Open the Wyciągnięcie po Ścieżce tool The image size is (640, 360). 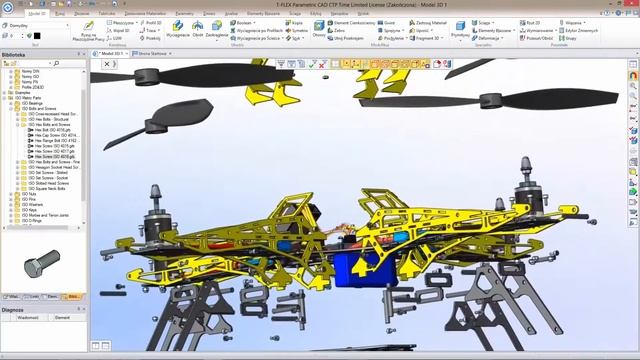[x=256, y=38]
